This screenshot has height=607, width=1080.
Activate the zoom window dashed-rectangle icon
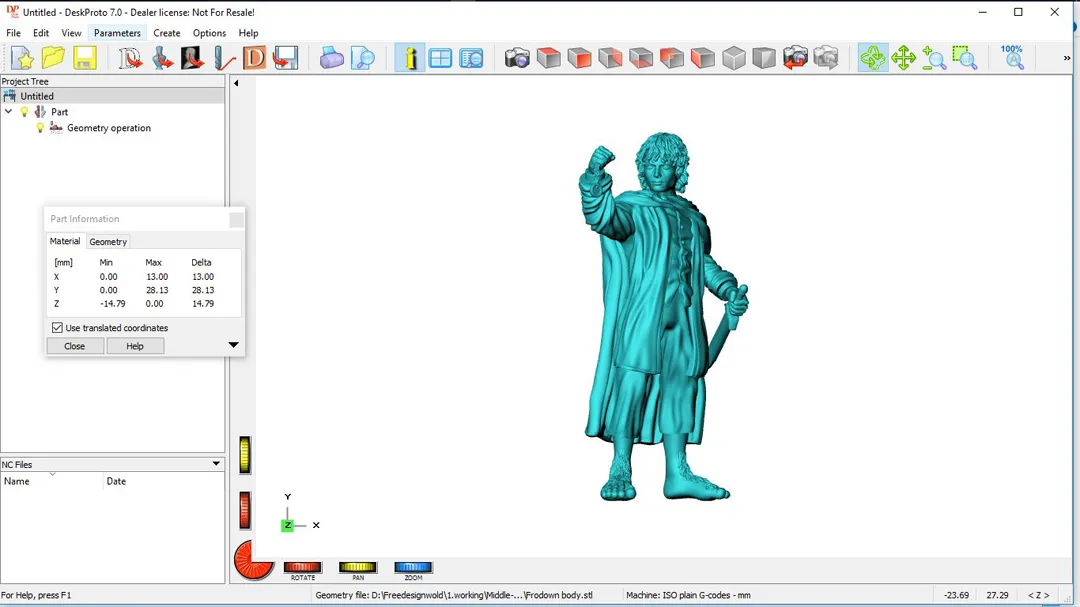point(965,58)
